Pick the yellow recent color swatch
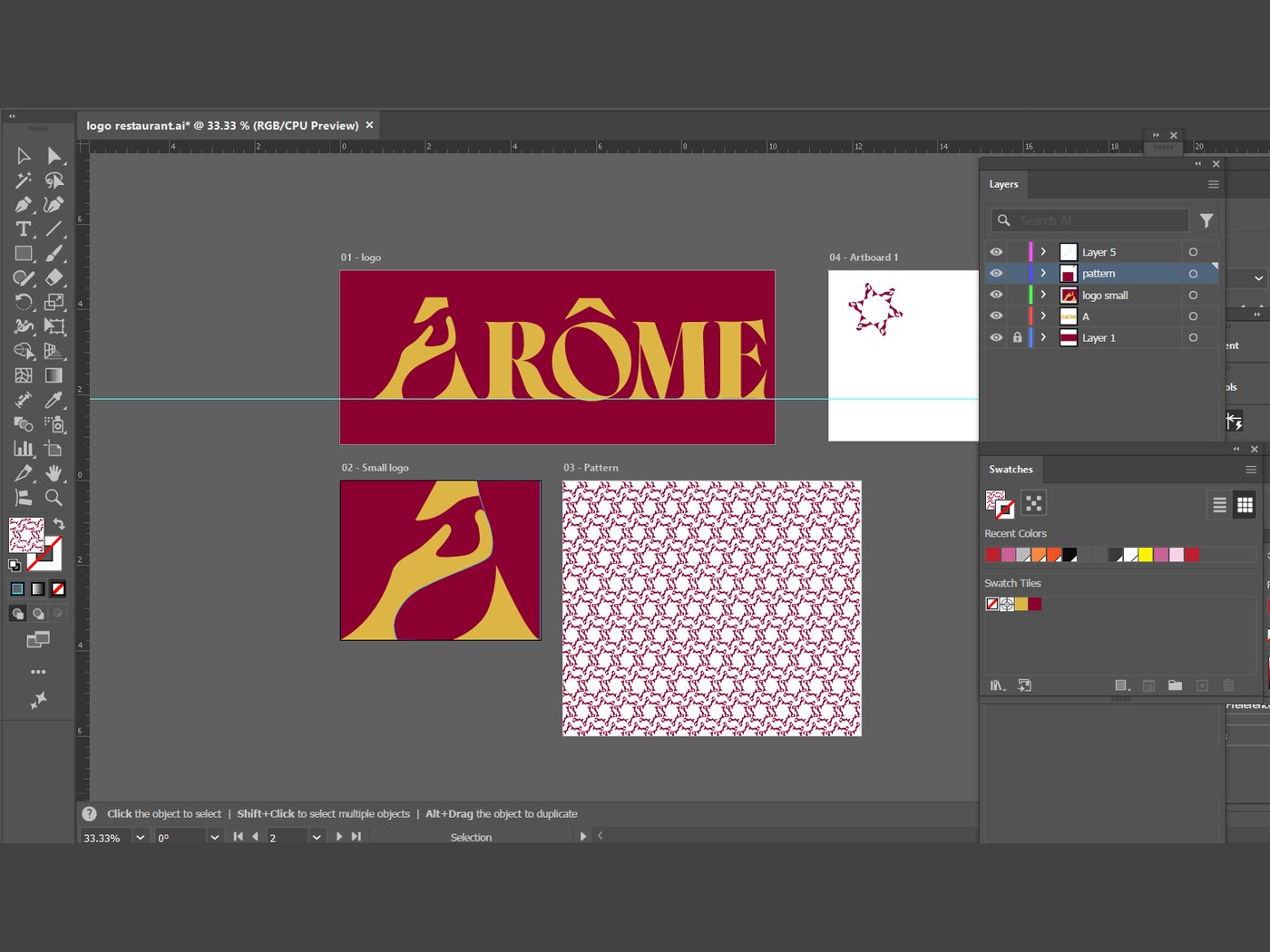The width and height of the screenshot is (1270, 952). (x=1146, y=555)
